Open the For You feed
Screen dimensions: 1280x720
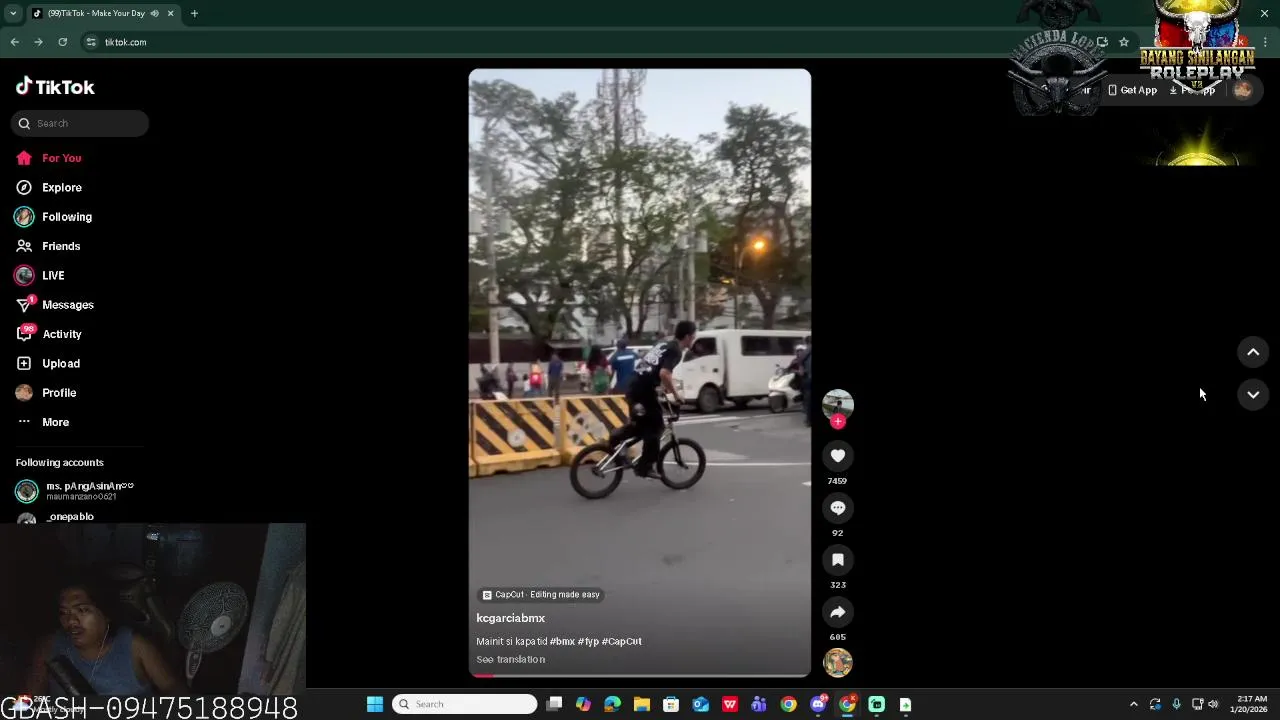point(61,158)
